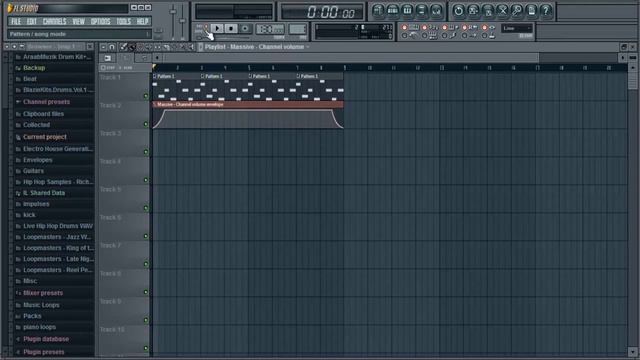640x360 pixels.
Task: Open Tools menu
Action: click(x=124, y=21)
